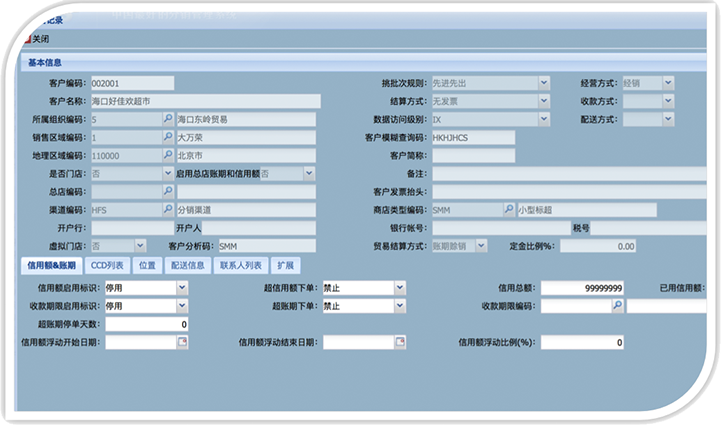Image resolution: width=721 pixels, height=425 pixels.
Task: Click lookup icon for 渠道编码 field
Action: click(167, 210)
